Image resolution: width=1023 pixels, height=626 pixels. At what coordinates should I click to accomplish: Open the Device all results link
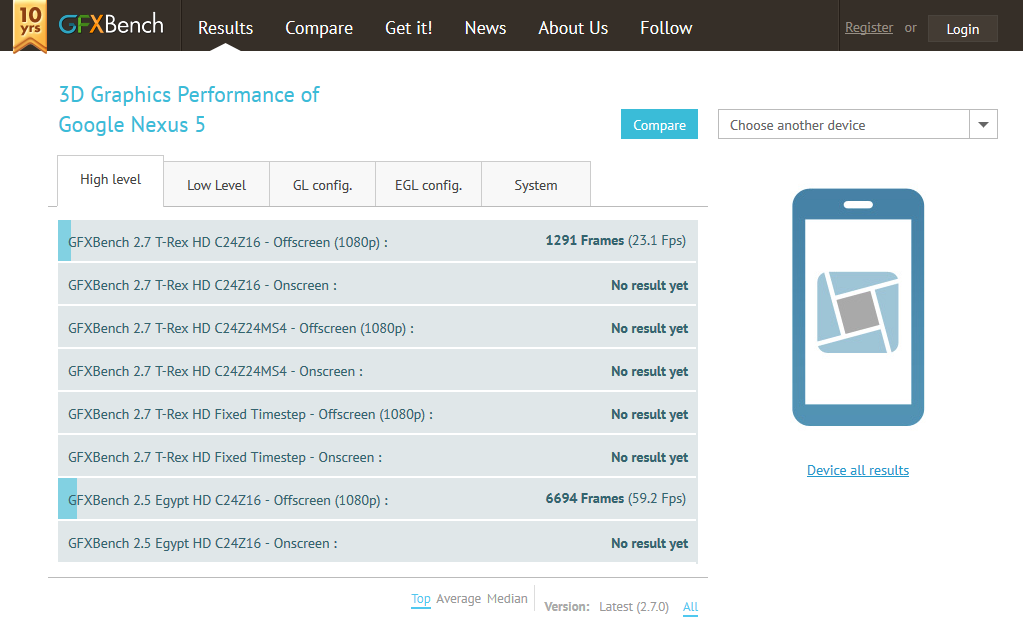tap(858, 470)
